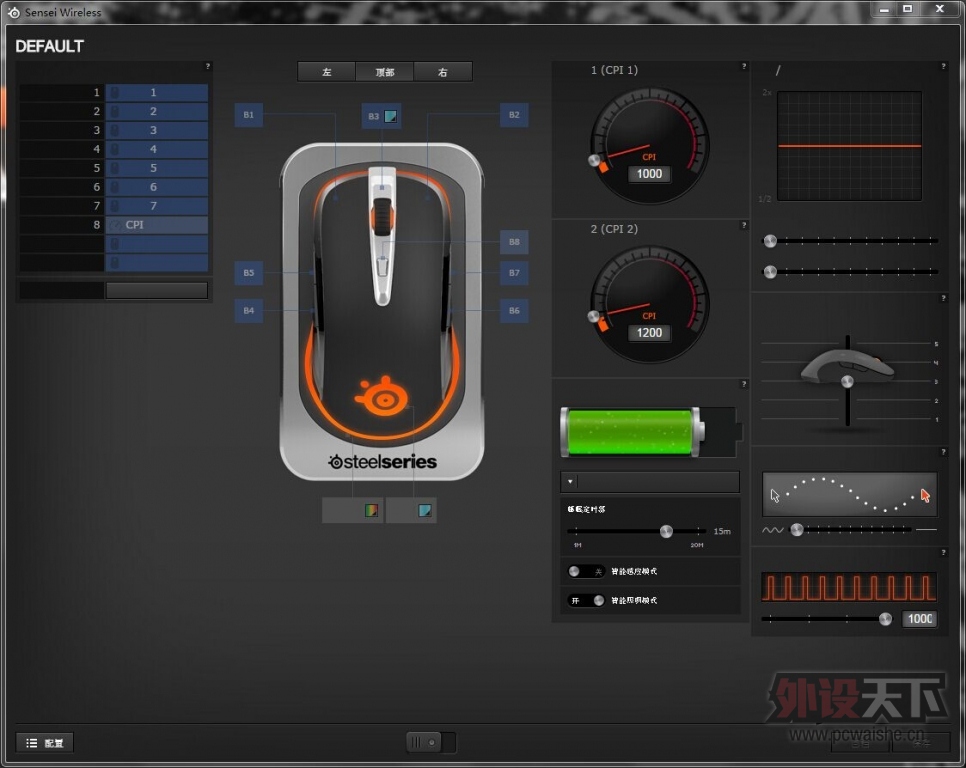Select the B6 side button label
Image resolution: width=966 pixels, height=768 pixels.
click(x=514, y=310)
